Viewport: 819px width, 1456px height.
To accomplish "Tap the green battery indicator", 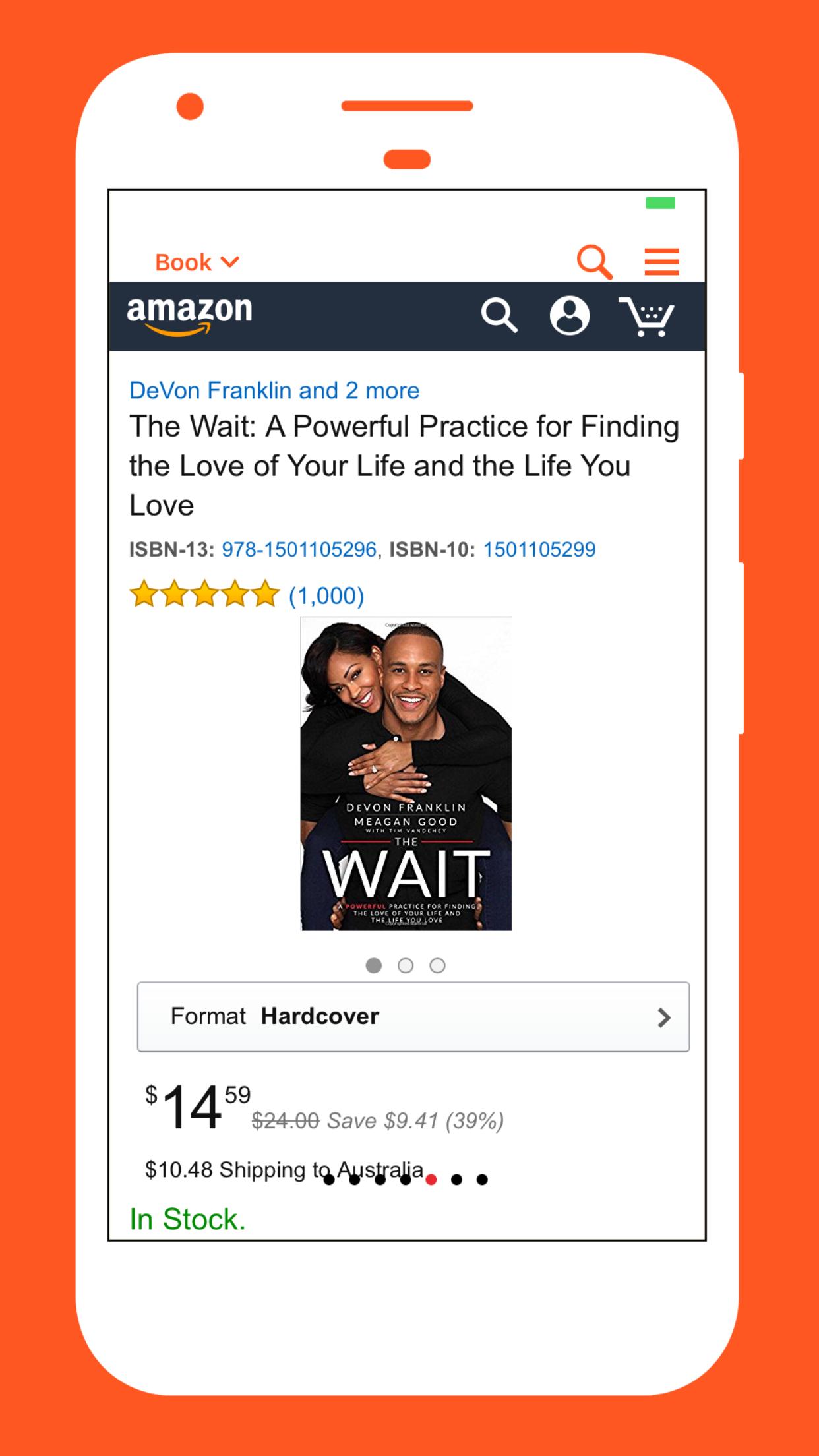I will tap(660, 203).
